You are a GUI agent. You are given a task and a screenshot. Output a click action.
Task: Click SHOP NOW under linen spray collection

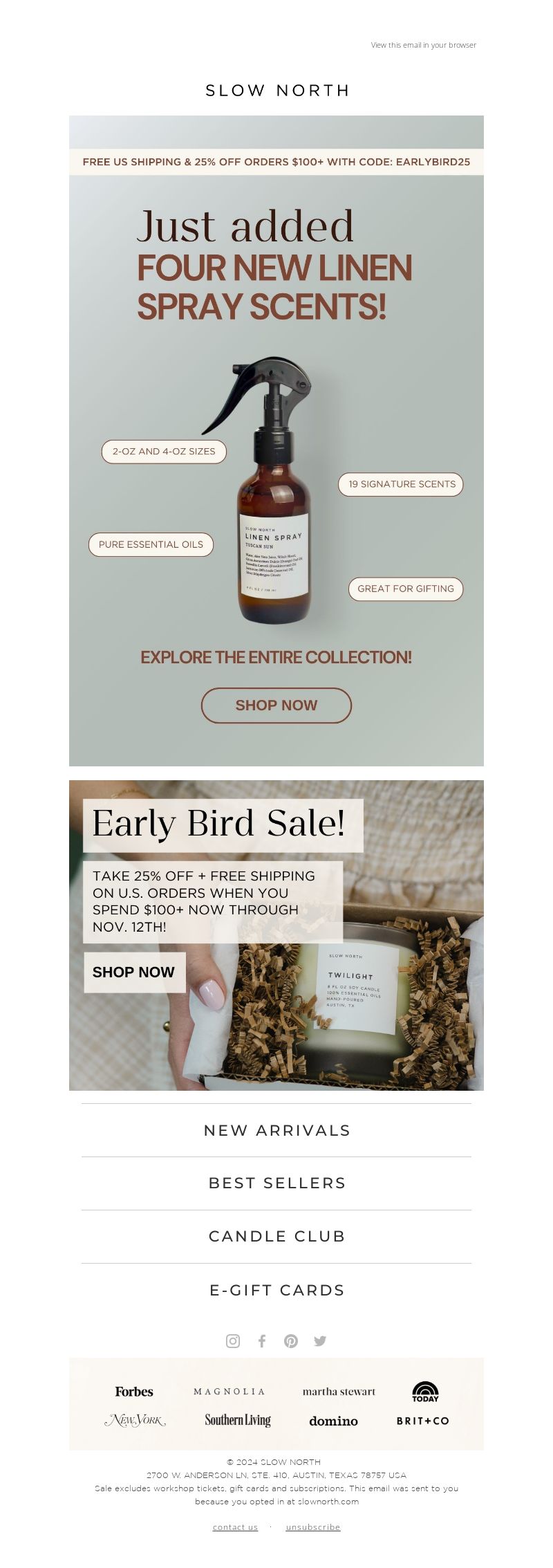pos(276,705)
